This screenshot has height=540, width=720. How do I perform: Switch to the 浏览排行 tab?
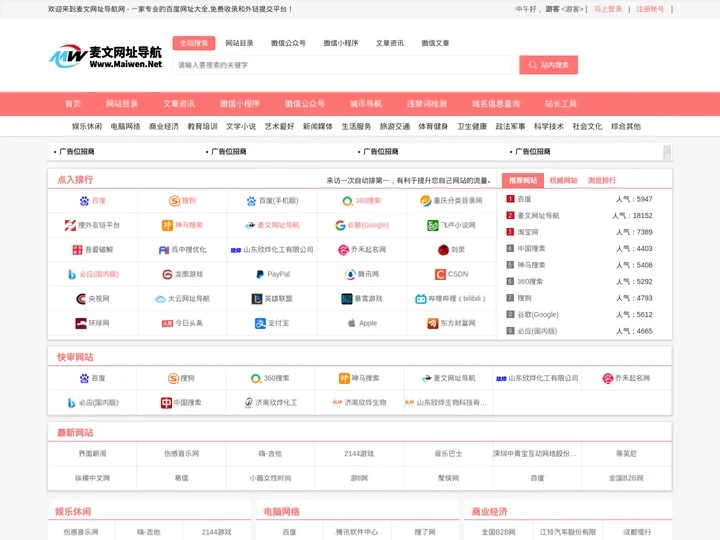[602, 180]
